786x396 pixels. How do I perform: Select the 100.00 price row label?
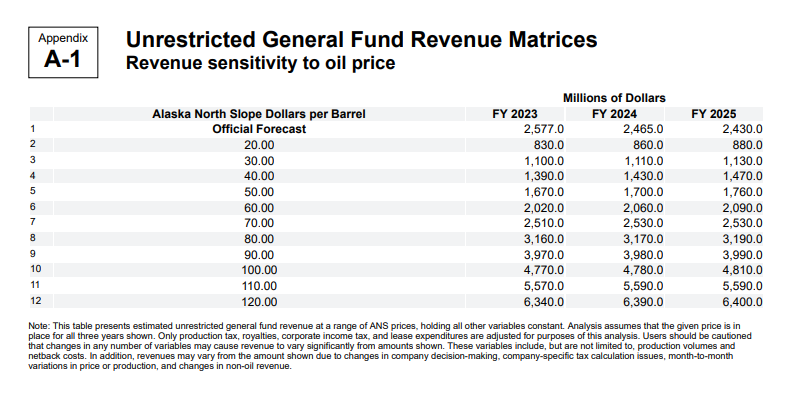(259, 270)
